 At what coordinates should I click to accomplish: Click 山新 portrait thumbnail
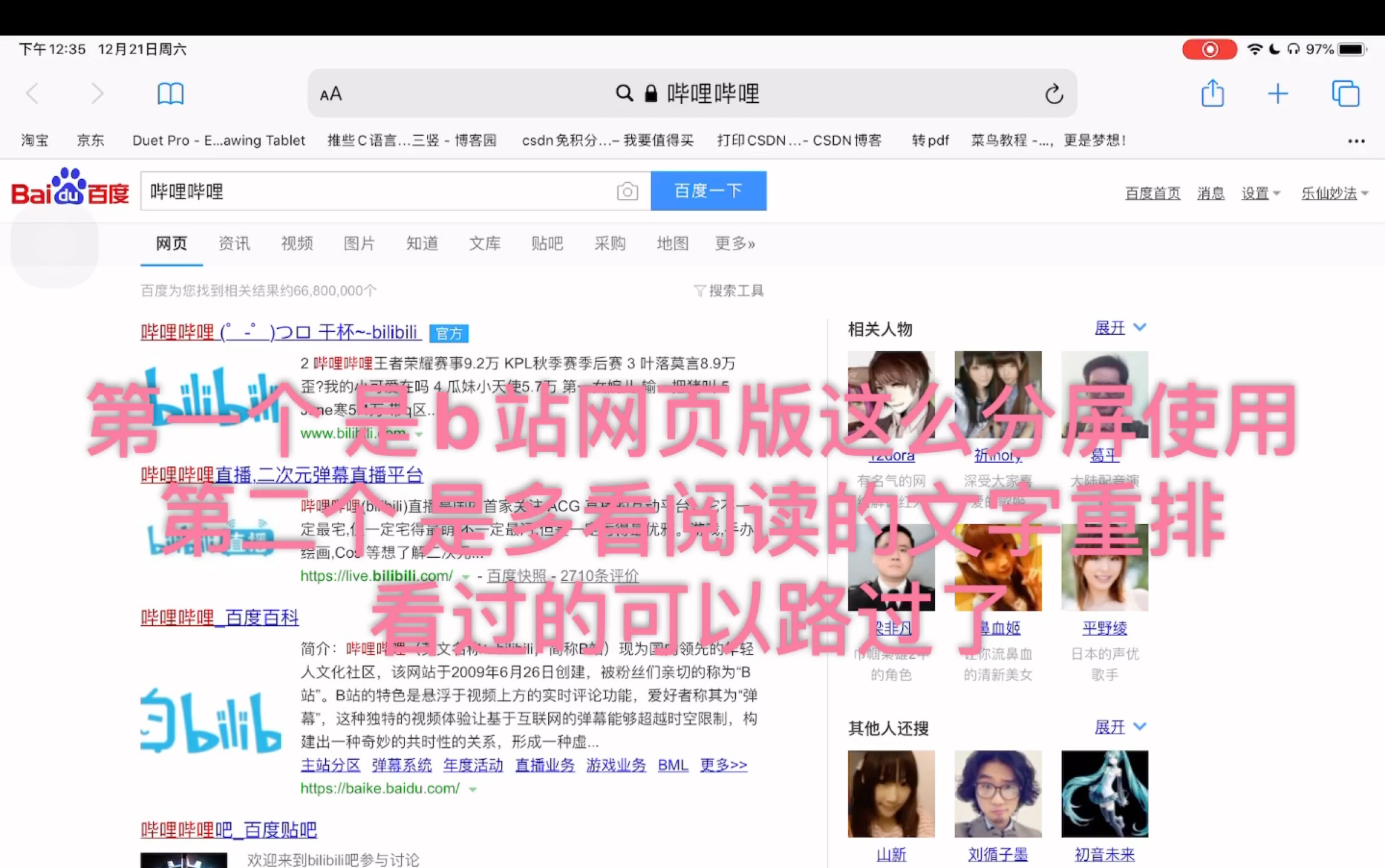point(891,793)
